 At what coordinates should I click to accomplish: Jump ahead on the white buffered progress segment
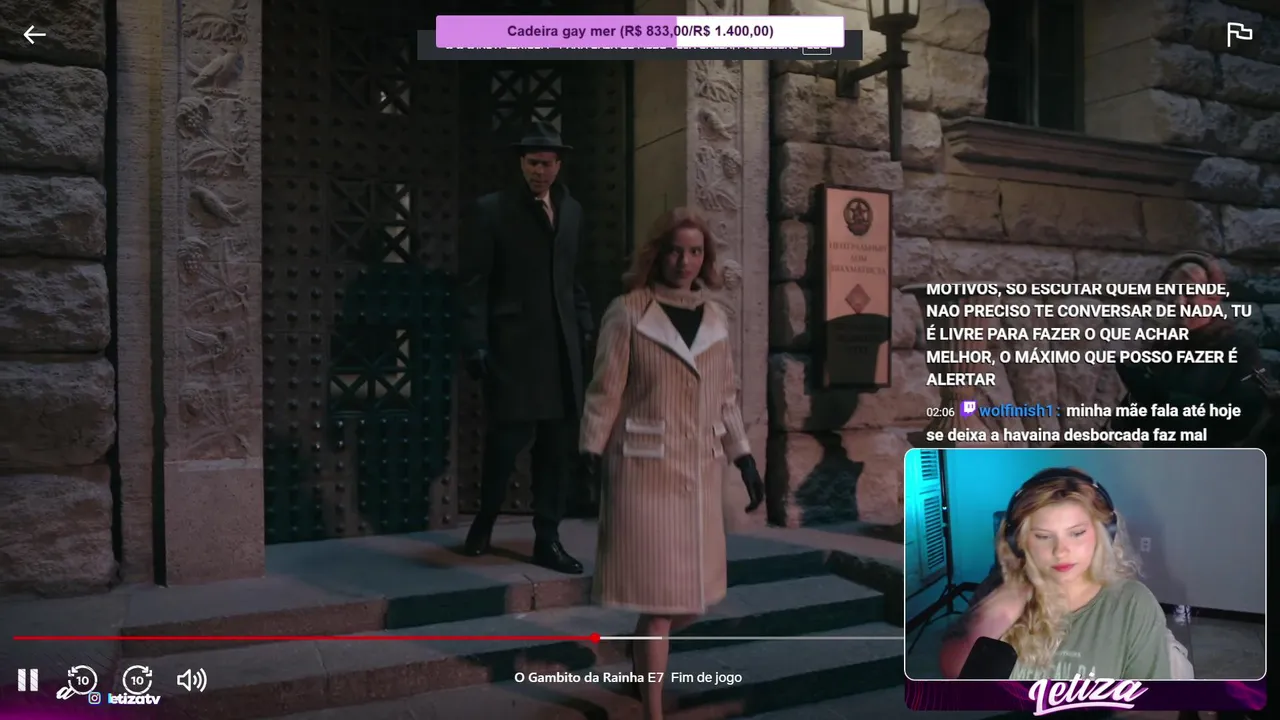[x=631, y=637]
